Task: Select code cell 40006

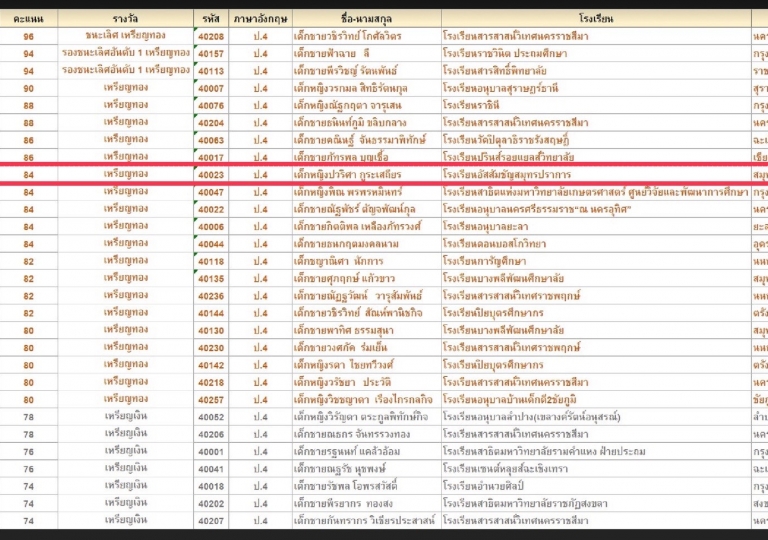Action: (x=211, y=227)
